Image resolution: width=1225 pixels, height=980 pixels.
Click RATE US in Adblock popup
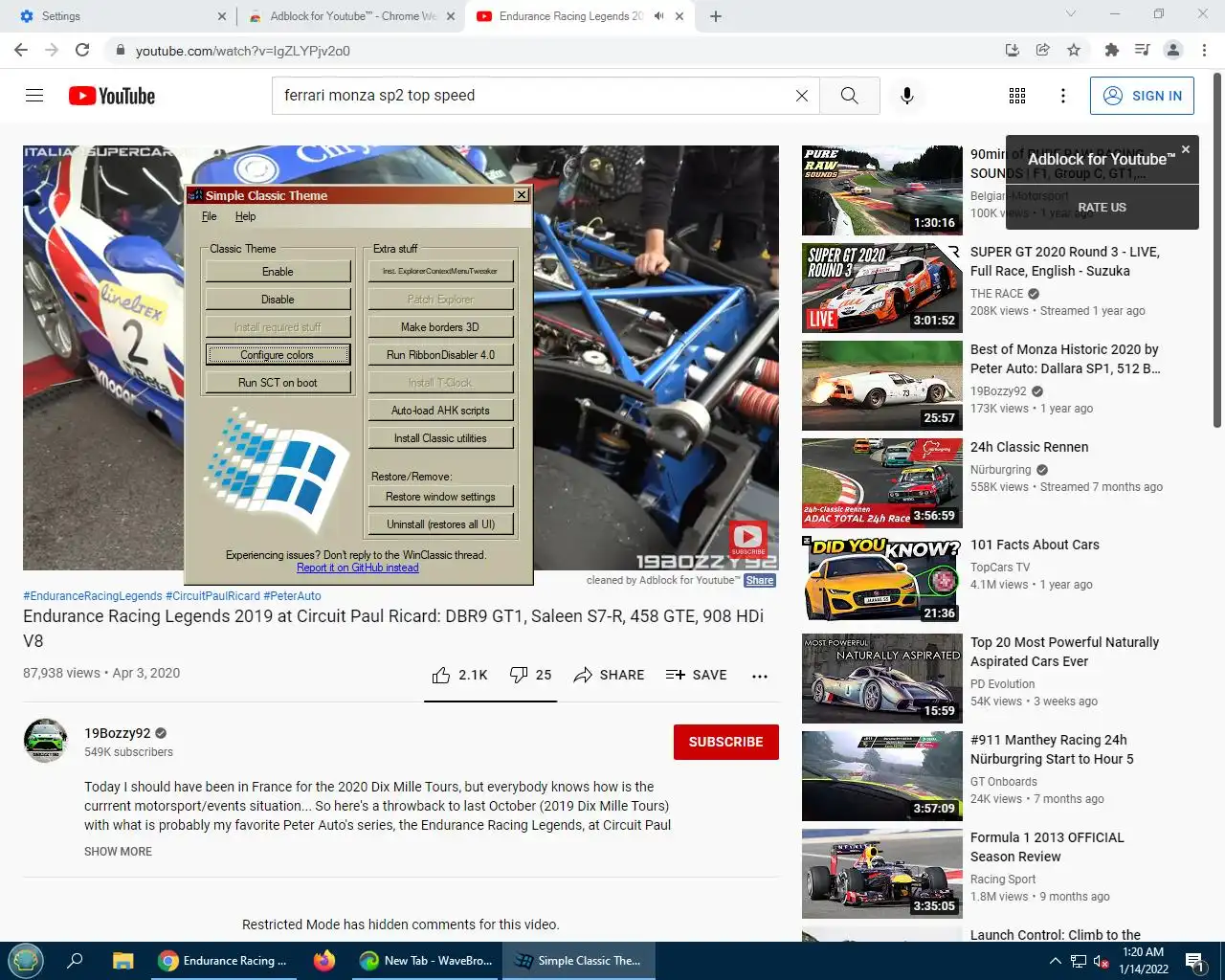pyautogui.click(x=1102, y=208)
